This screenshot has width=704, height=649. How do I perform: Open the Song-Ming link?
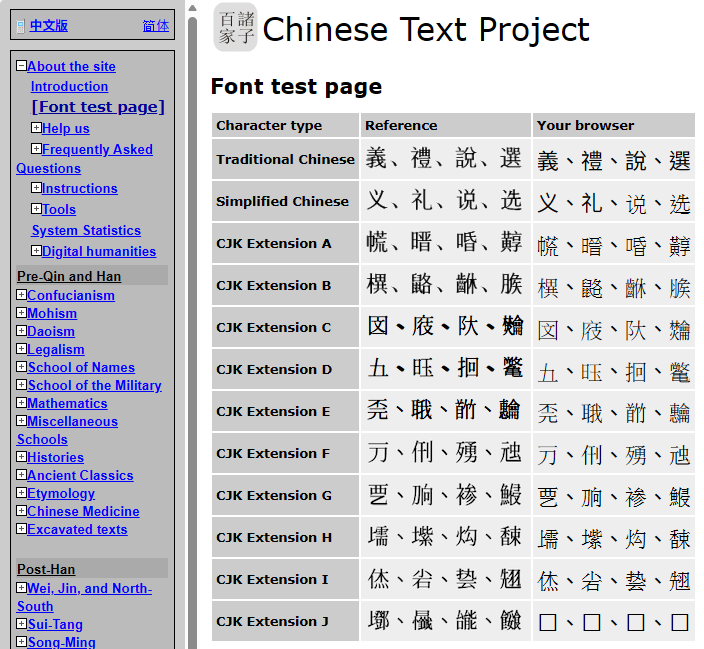pos(62,642)
